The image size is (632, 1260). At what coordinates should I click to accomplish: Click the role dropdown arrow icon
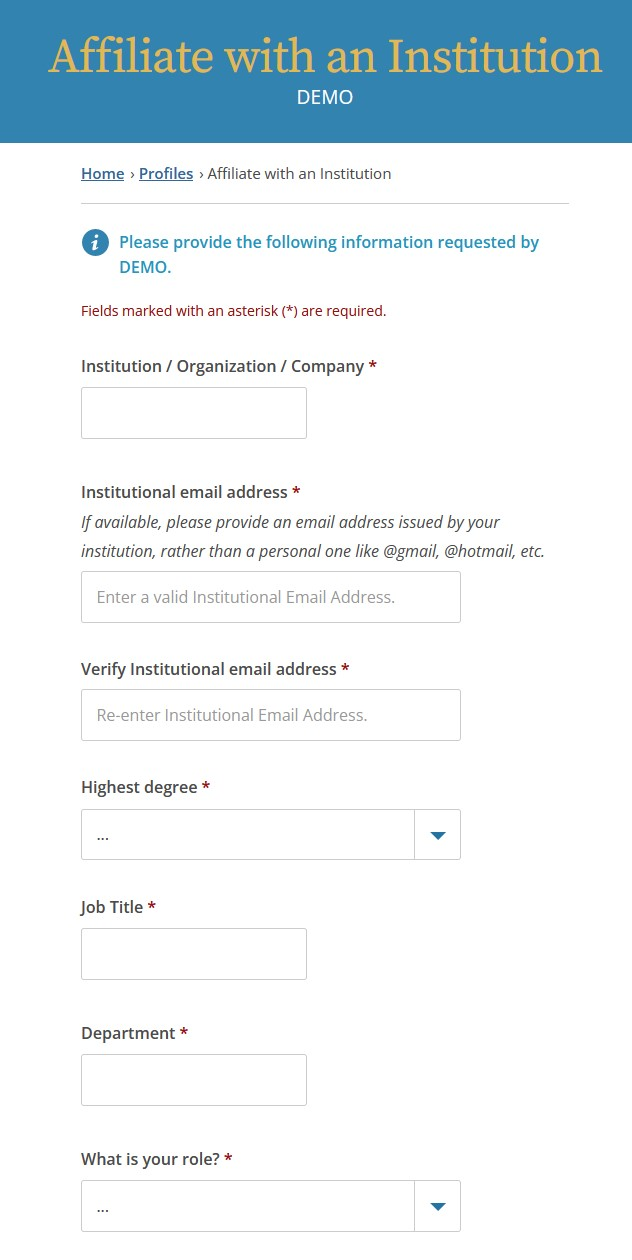(437, 1205)
